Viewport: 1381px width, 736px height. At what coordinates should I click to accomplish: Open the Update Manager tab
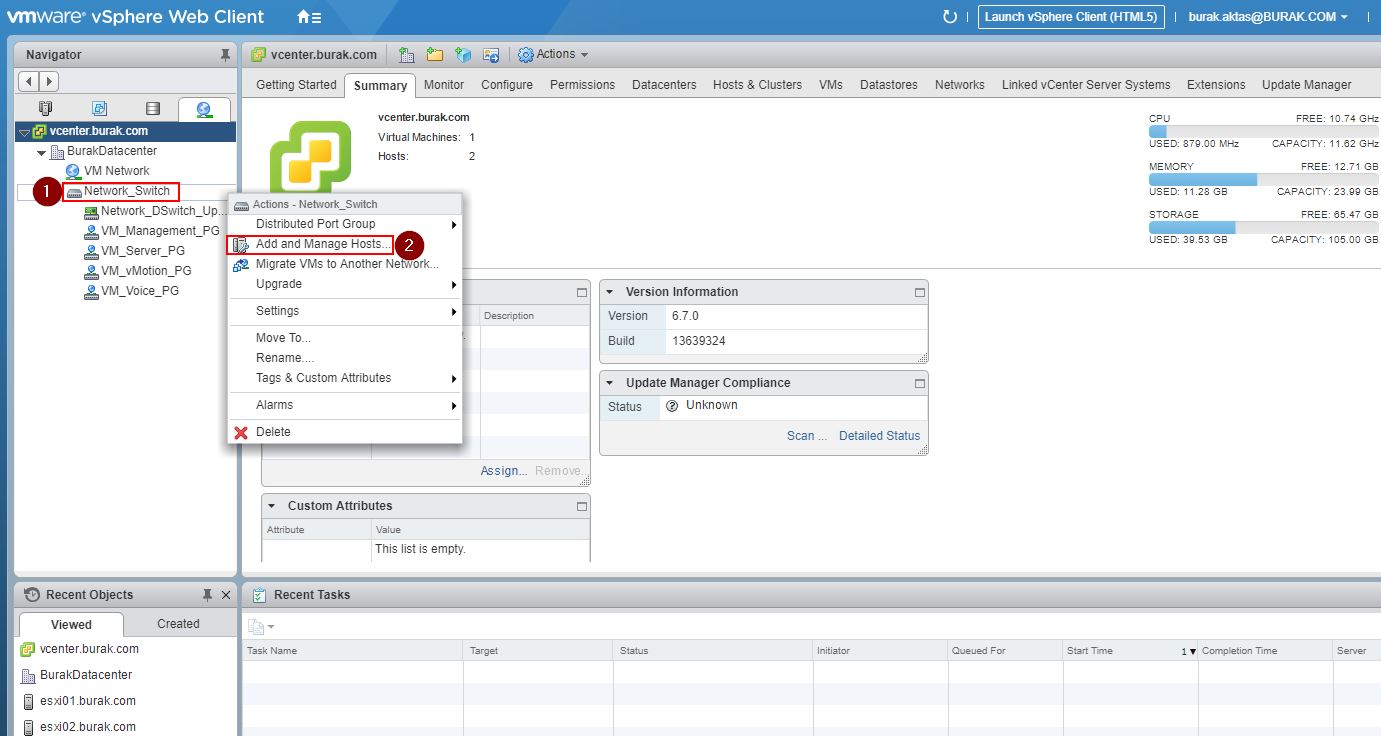pyautogui.click(x=1306, y=85)
